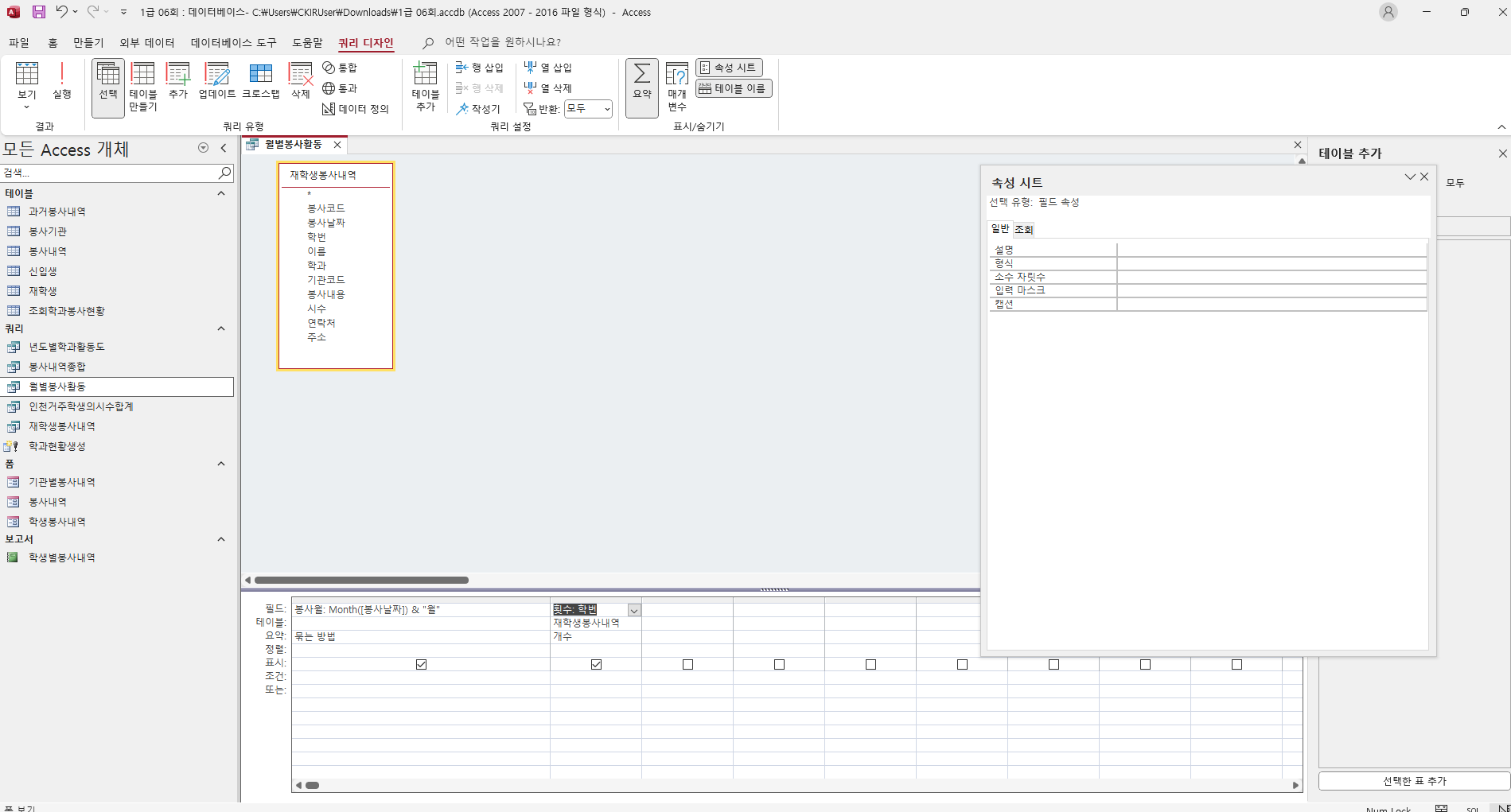Click the navigation pane 검색 search box

coord(110,173)
